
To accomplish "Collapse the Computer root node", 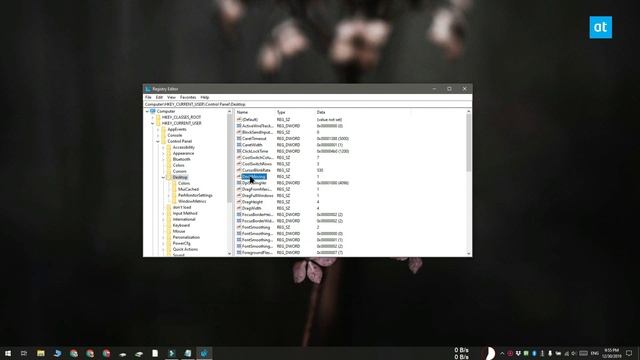I will (147, 111).
